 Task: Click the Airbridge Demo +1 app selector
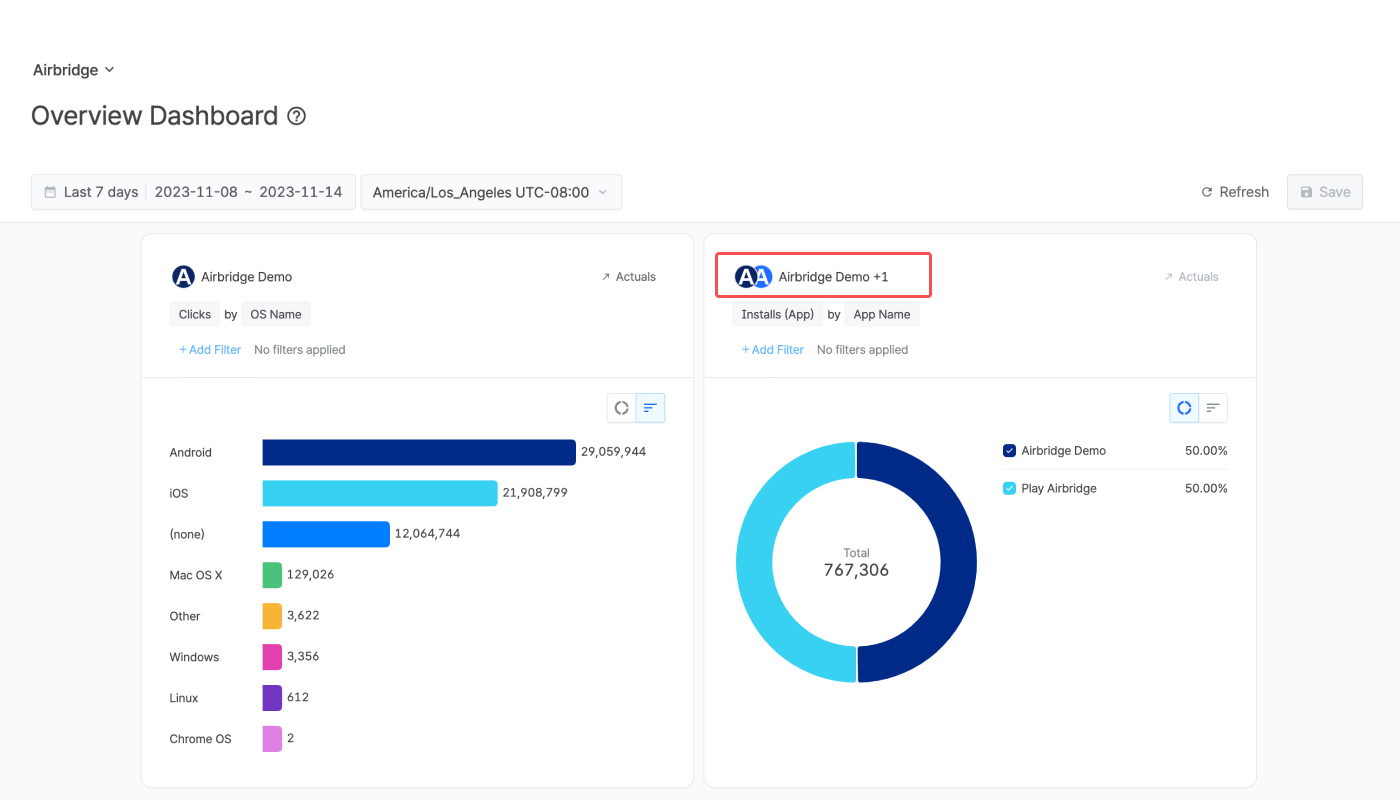tap(823, 275)
